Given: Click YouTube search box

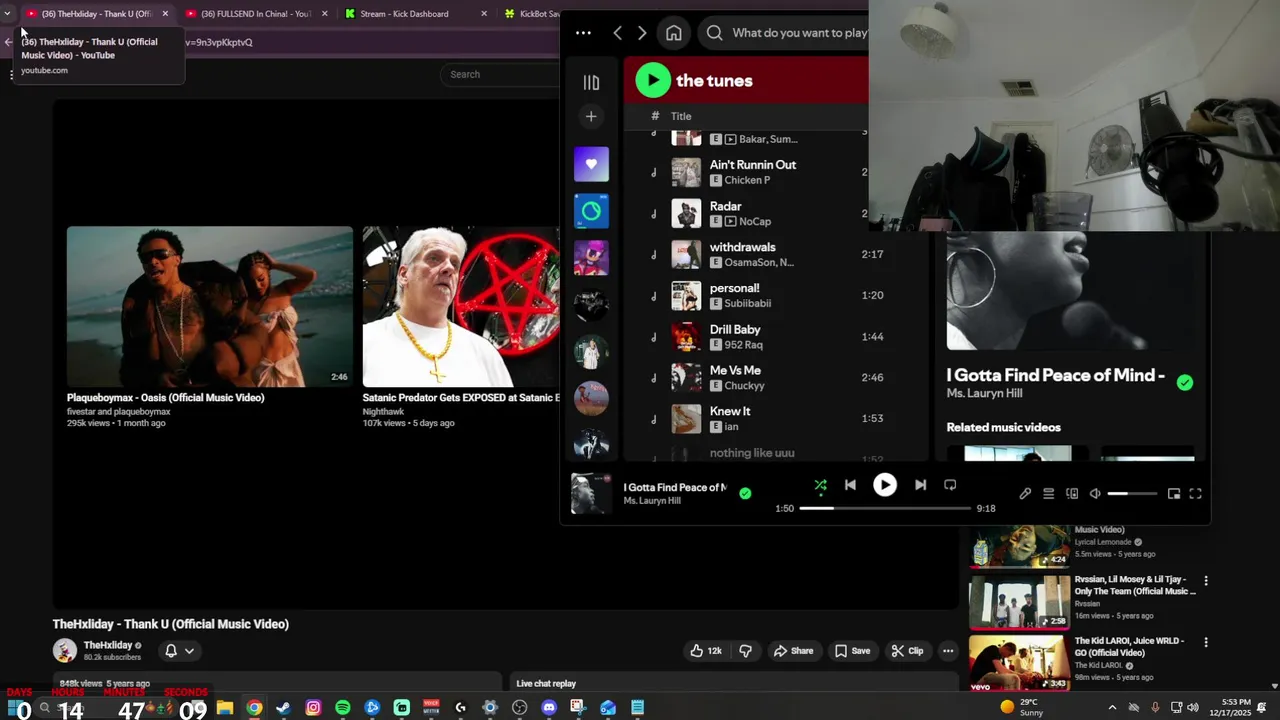Looking at the screenshot, I should (x=500, y=74).
